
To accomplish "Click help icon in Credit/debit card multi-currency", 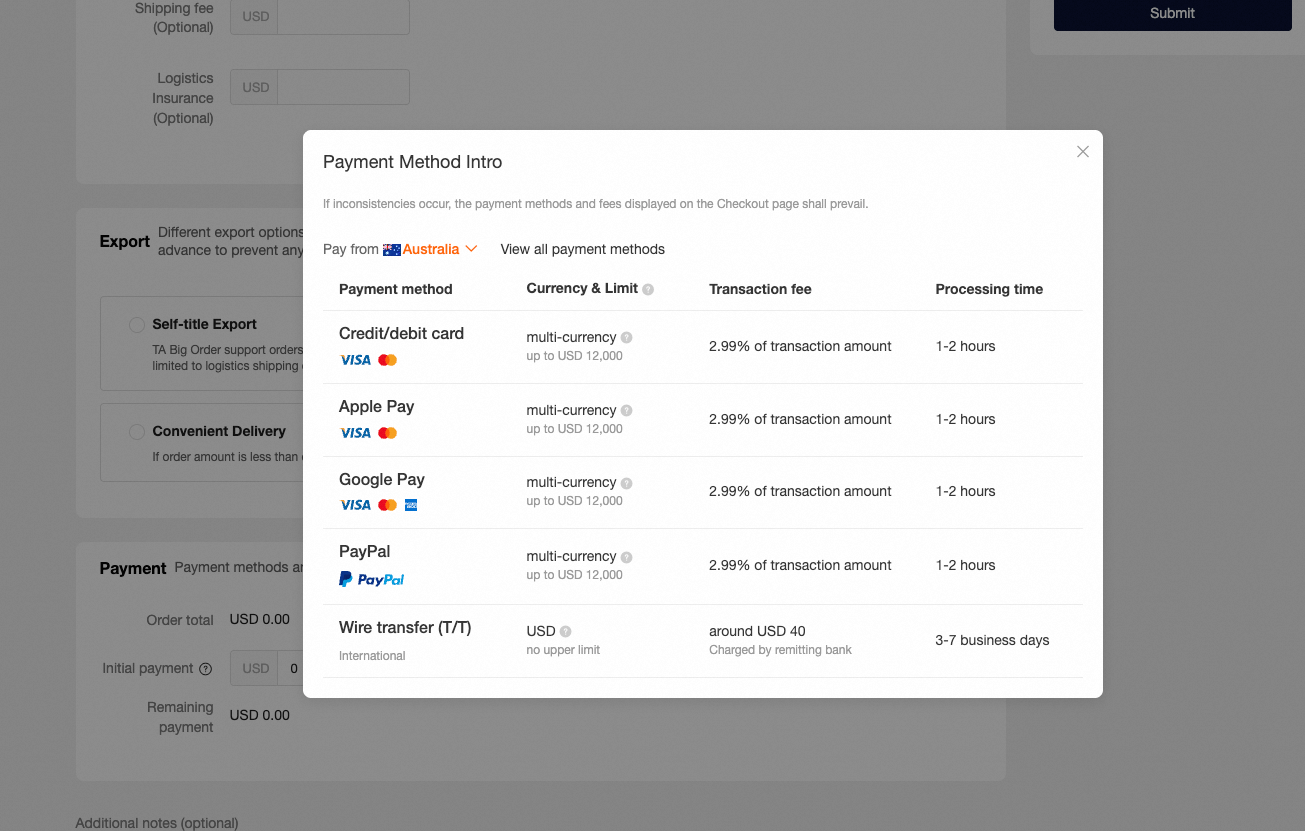I will coord(626,338).
